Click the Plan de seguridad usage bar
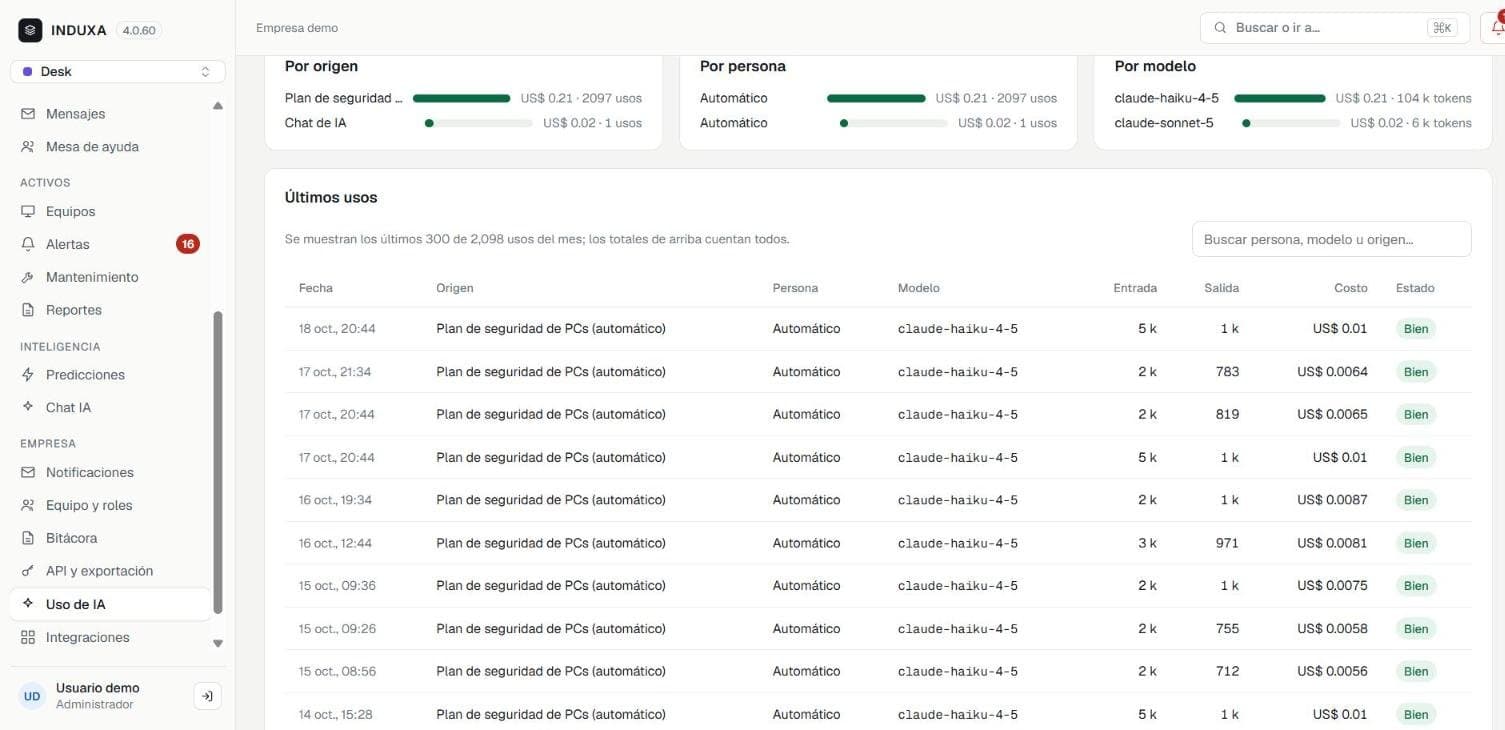Screen dimensions: 1505x730 point(462,99)
